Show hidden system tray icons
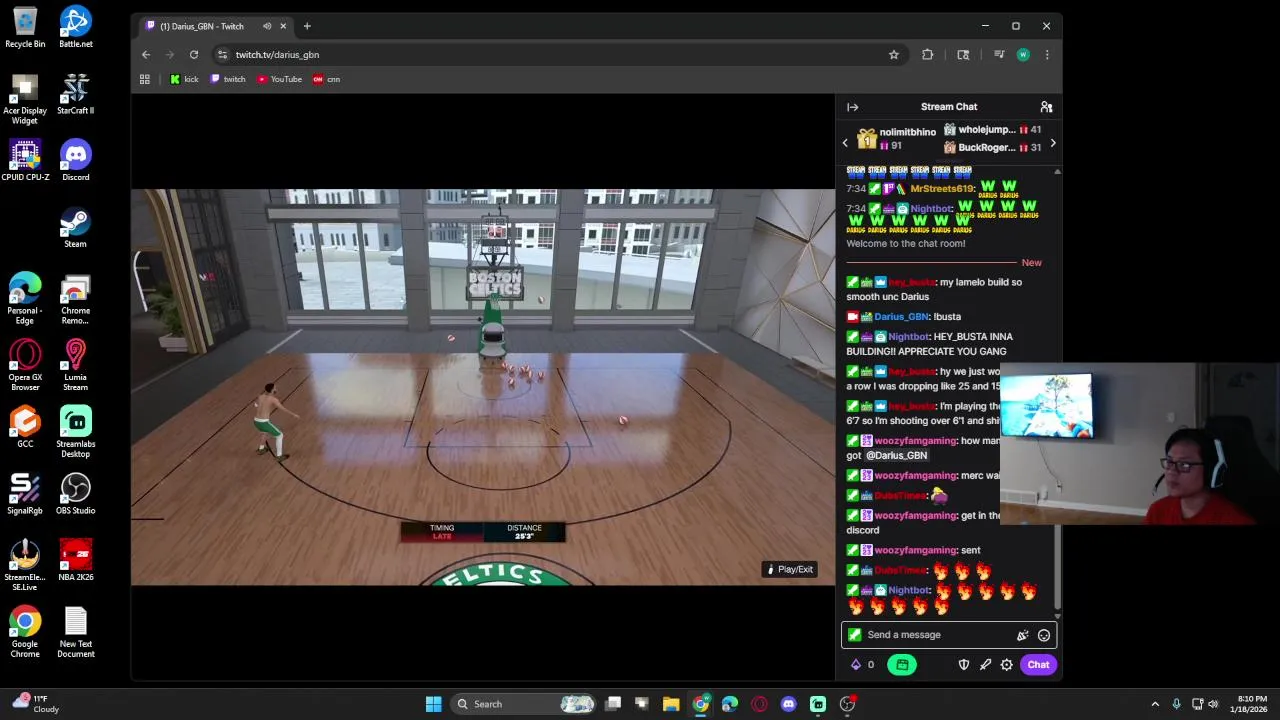This screenshot has width=1280, height=720. click(1155, 704)
